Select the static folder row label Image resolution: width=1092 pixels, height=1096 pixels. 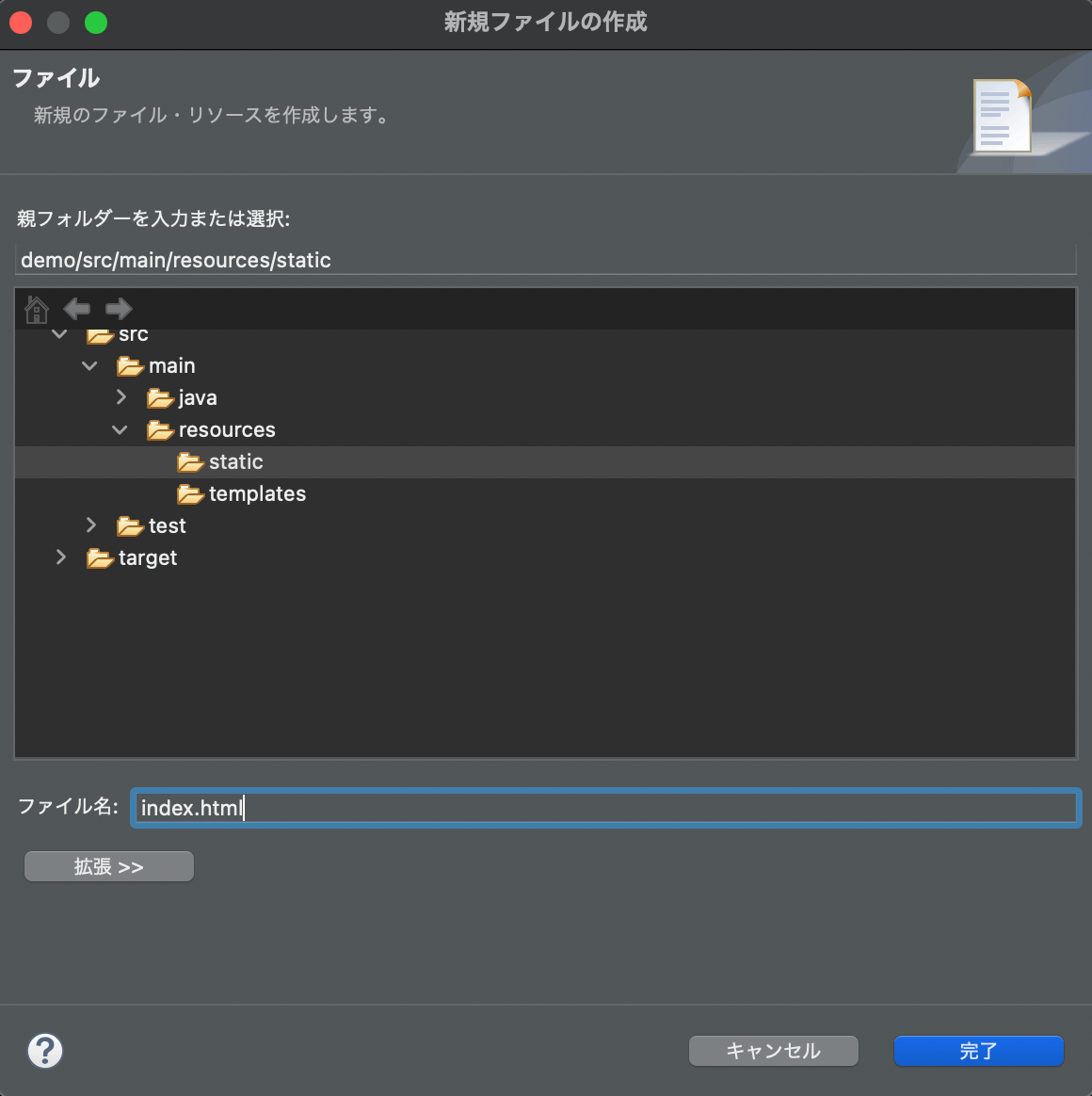click(x=236, y=462)
